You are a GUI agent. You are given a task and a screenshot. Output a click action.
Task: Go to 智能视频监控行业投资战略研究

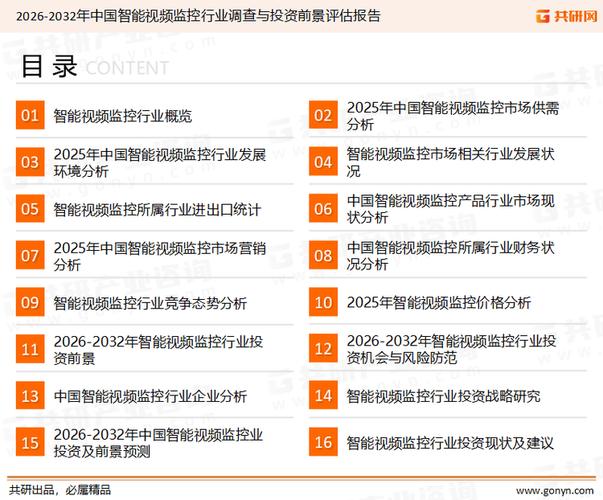tap(443, 396)
